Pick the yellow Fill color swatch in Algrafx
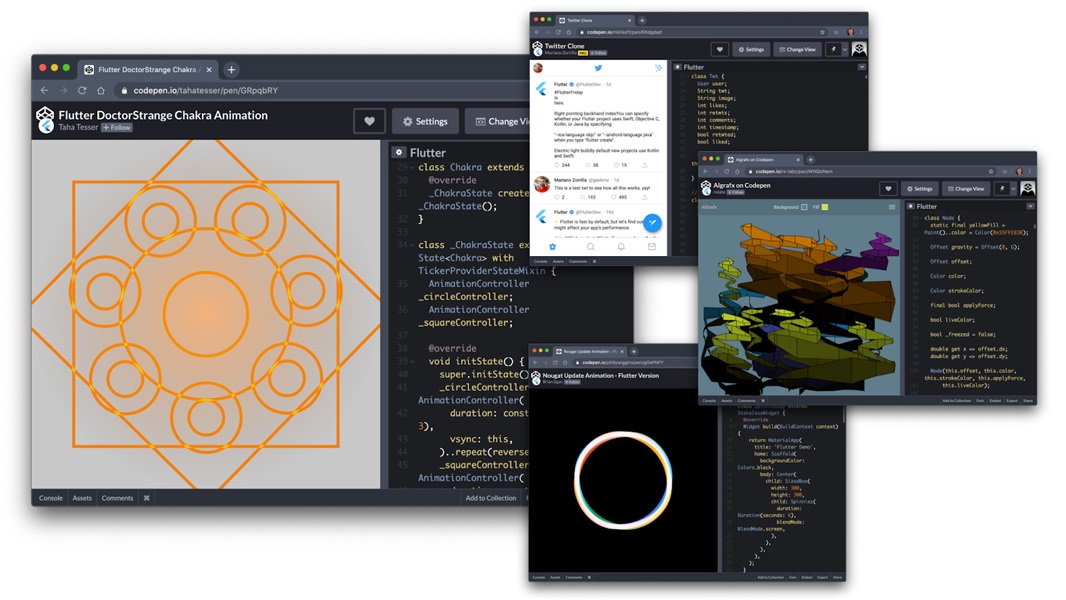 coord(824,207)
